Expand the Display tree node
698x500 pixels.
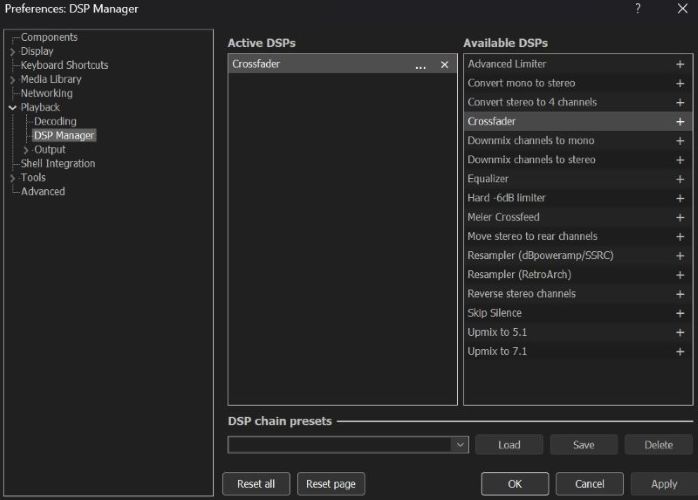[x=13, y=52]
